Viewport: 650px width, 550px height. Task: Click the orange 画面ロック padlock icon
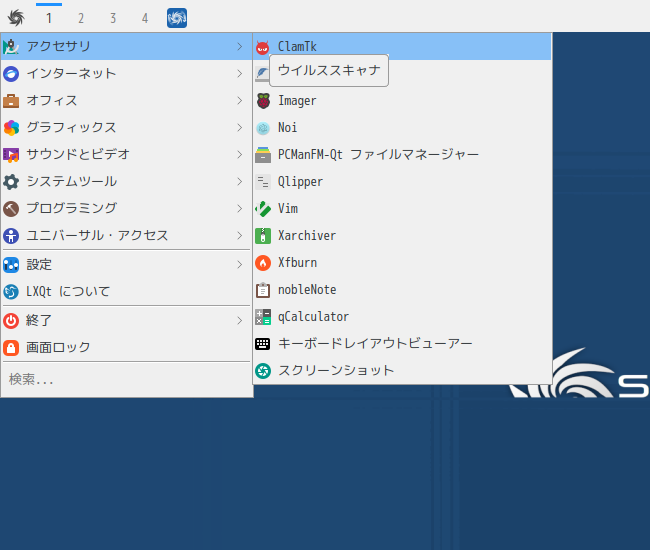tap(11, 348)
